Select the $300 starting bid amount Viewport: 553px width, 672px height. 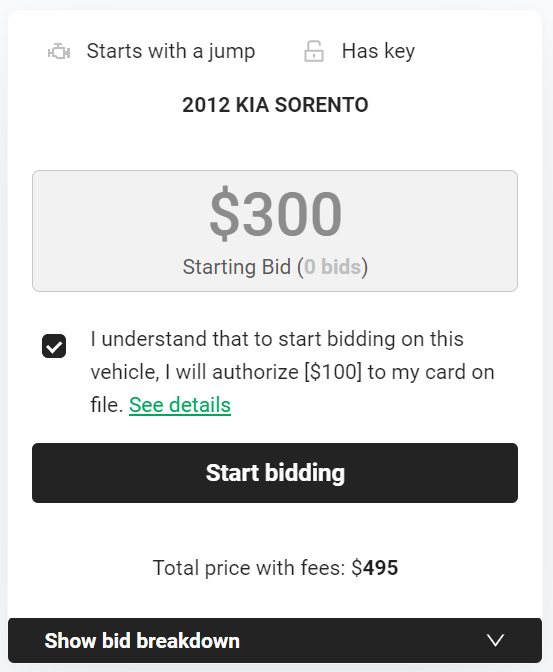[275, 213]
